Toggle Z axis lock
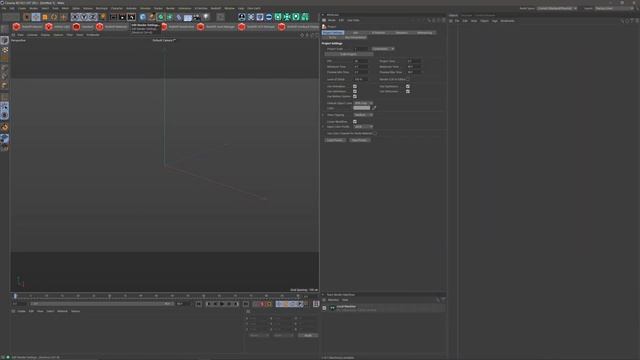640x360 pixels. tap(93, 17)
